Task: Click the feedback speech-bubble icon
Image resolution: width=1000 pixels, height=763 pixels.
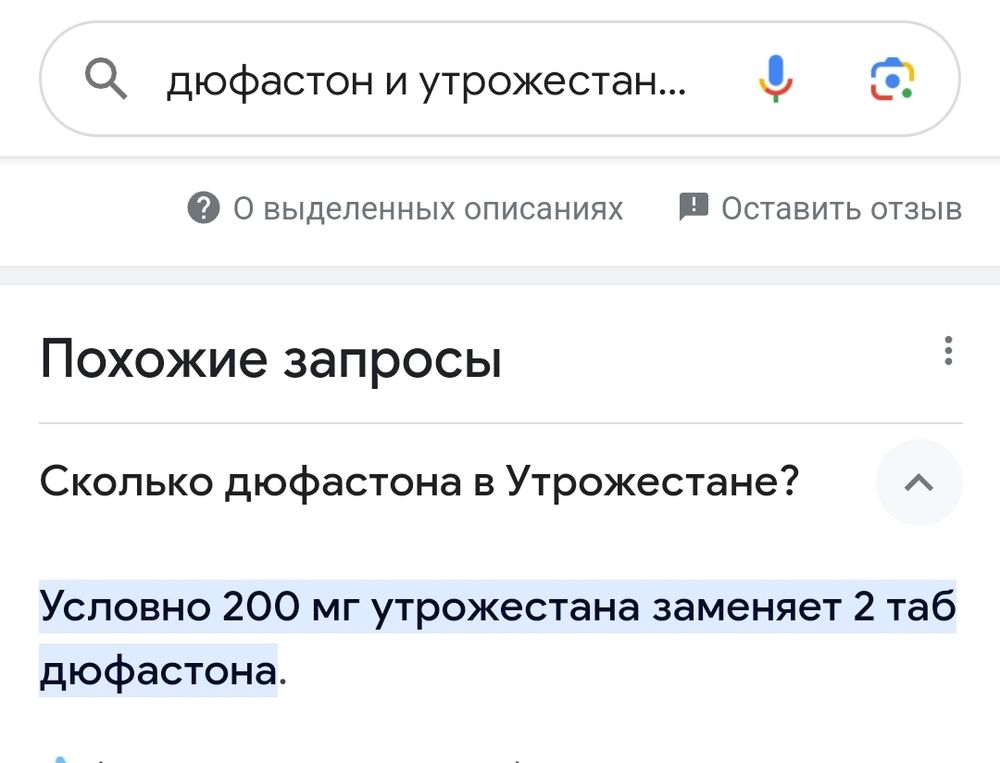Action: (x=692, y=208)
